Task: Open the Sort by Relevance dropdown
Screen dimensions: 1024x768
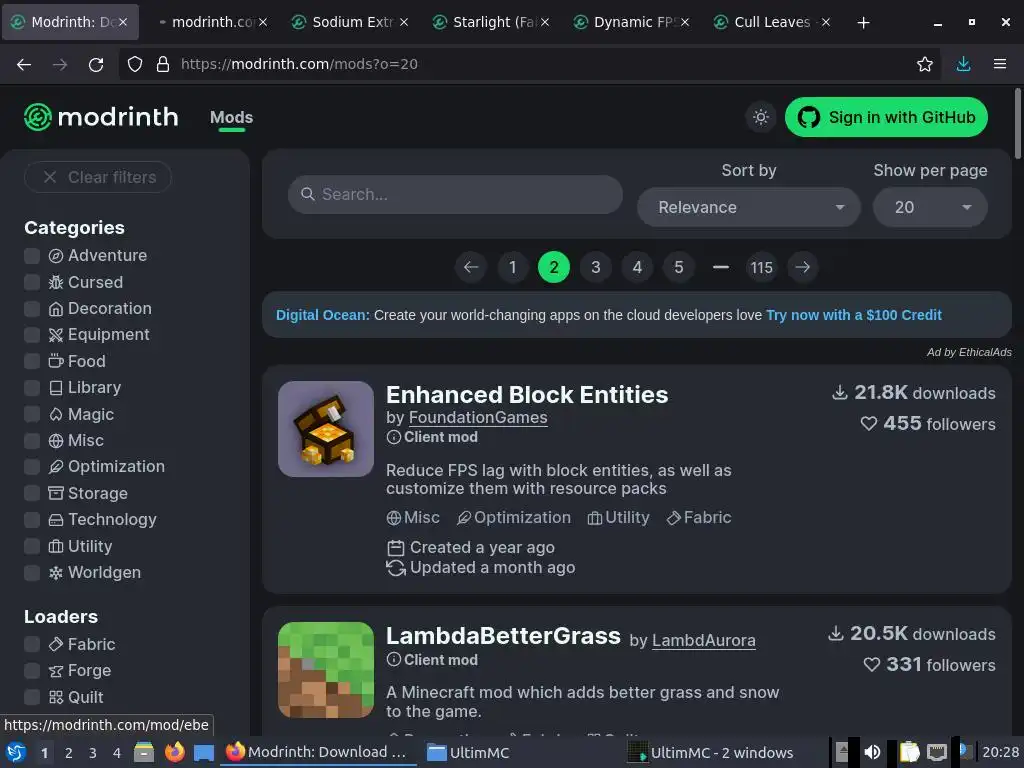Action: tap(749, 208)
